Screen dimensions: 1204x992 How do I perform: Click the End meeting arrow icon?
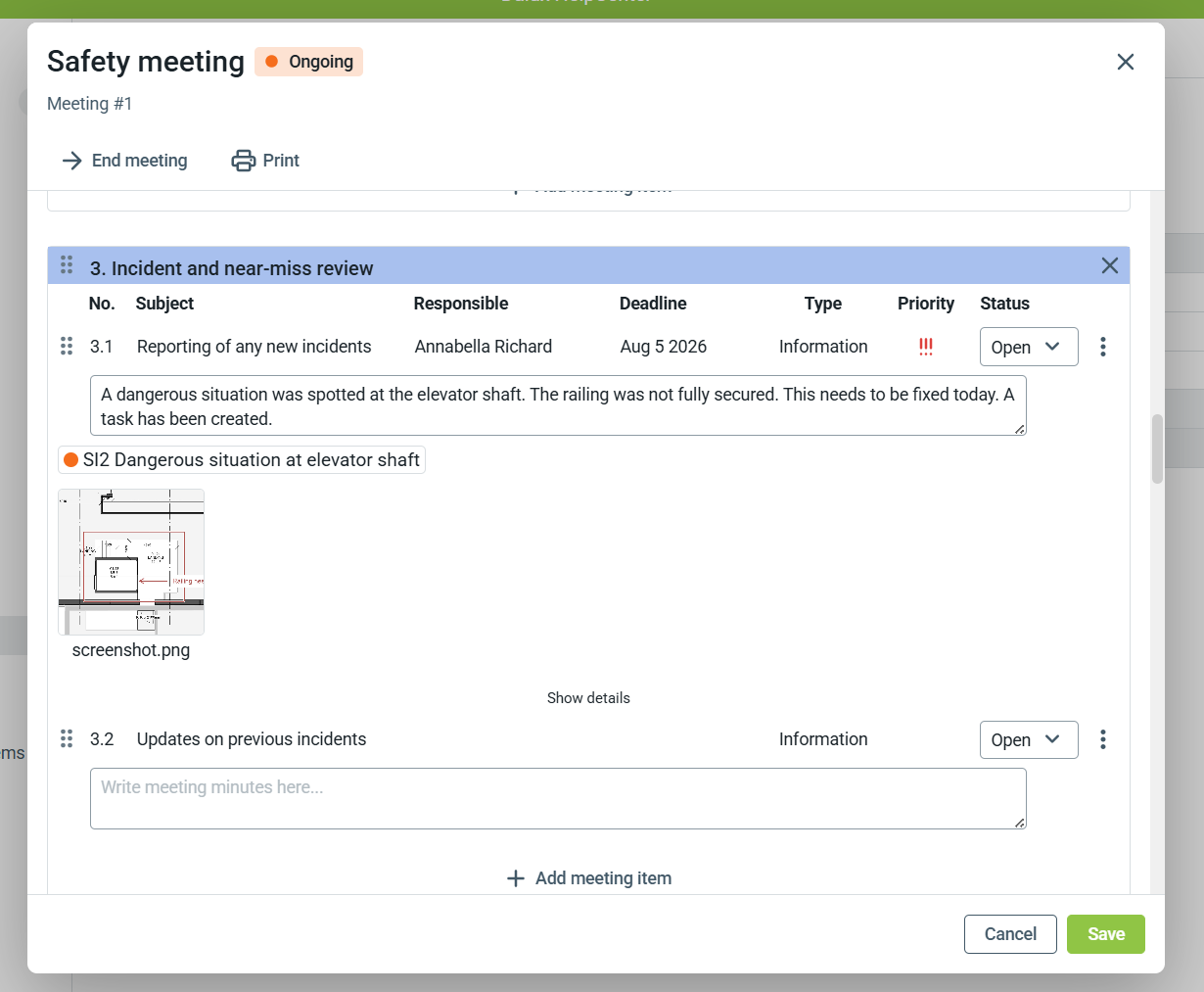pyautogui.click(x=71, y=161)
